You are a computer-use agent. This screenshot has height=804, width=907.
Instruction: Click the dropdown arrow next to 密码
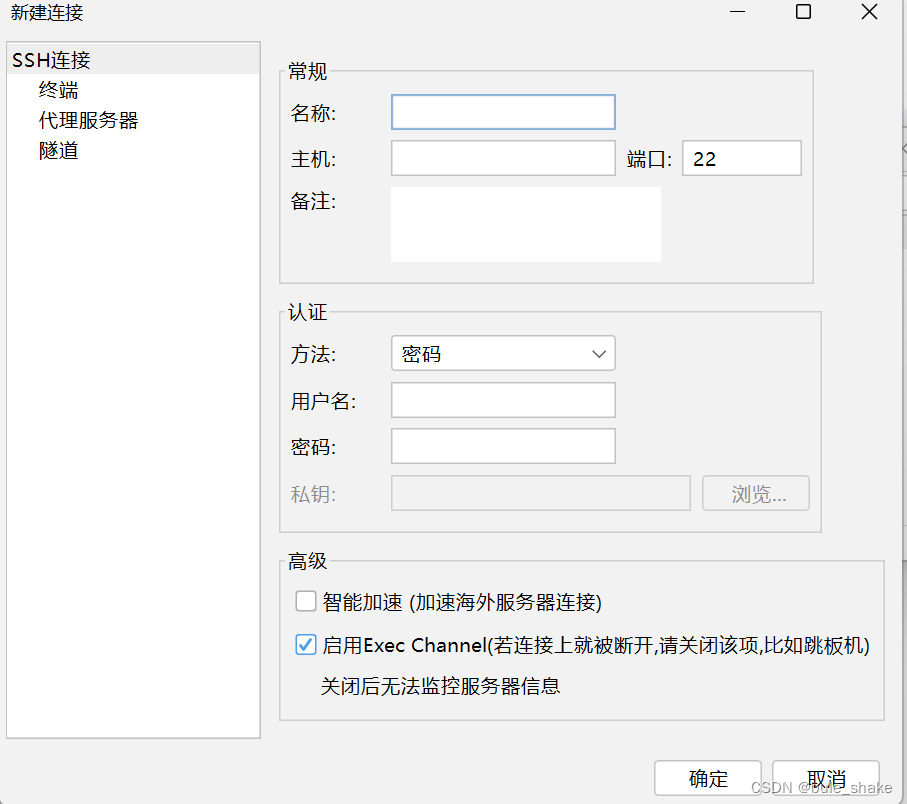597,353
